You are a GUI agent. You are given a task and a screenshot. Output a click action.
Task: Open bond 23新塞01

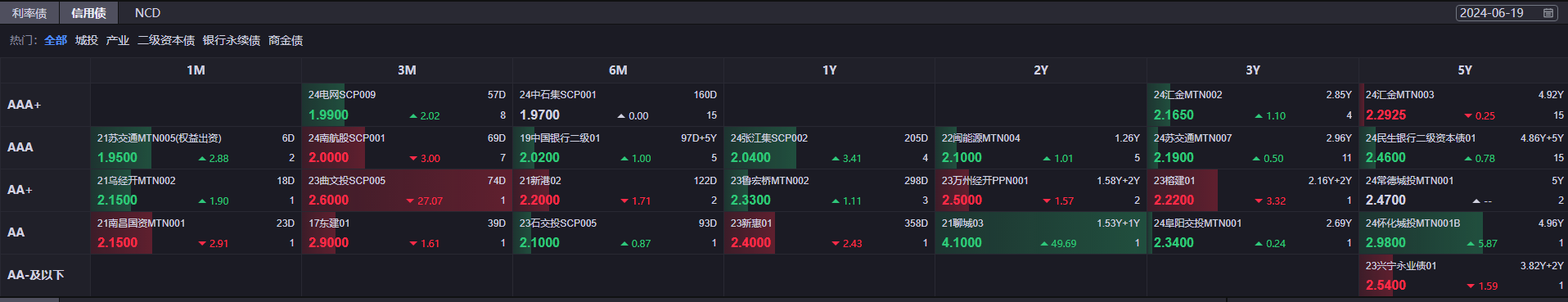tap(751, 223)
